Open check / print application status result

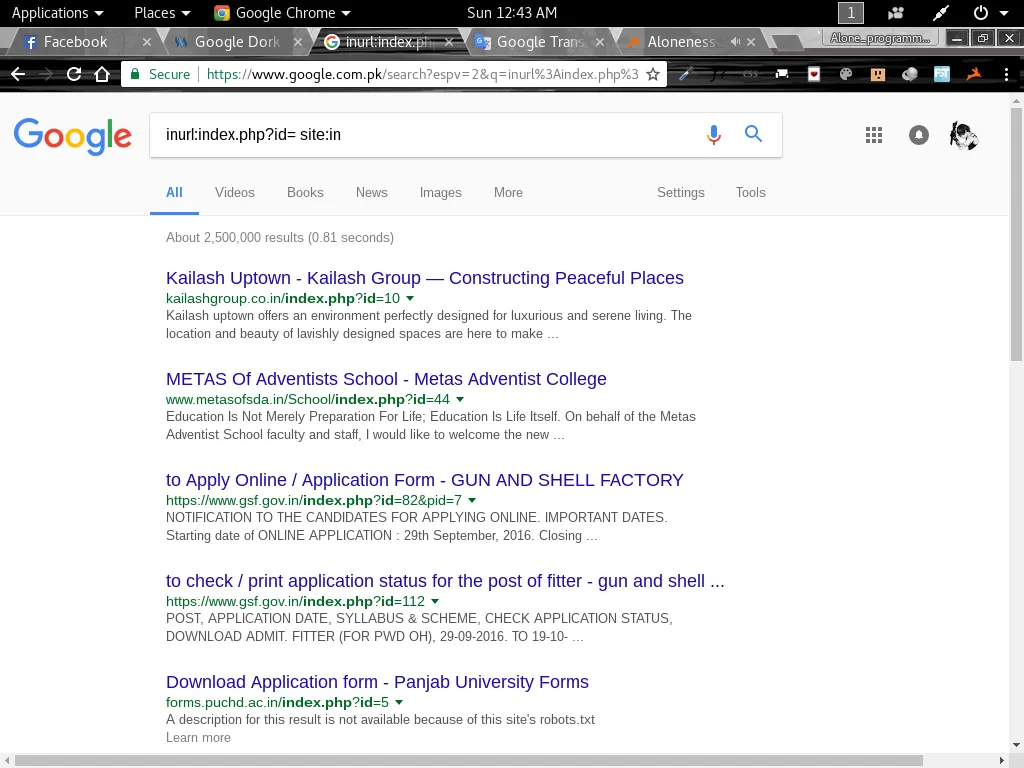pos(445,581)
